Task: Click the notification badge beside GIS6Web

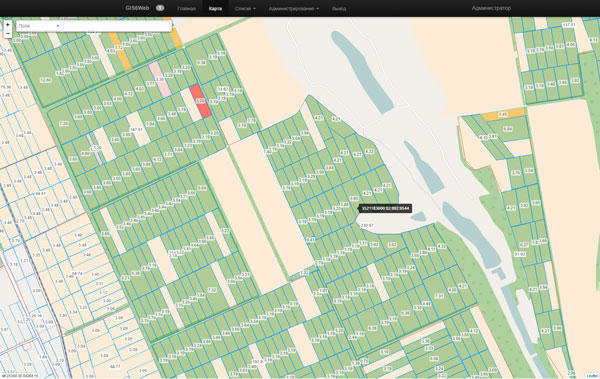Action: [160, 8]
